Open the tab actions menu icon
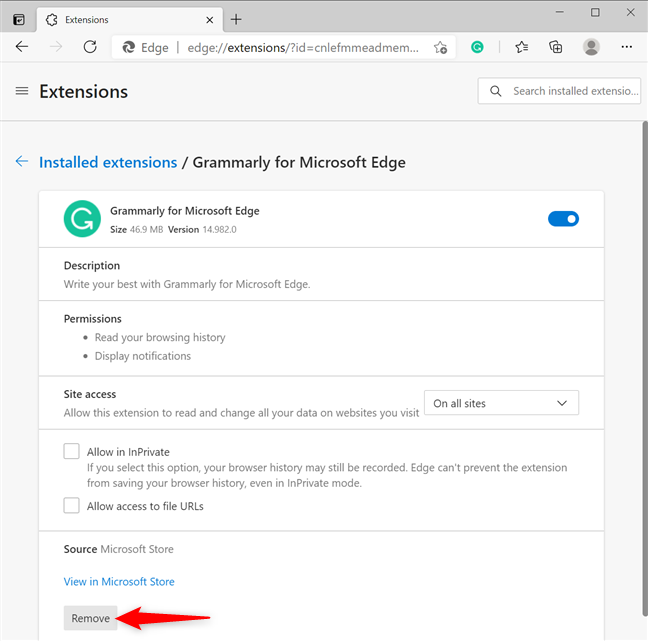This screenshot has height=641, width=648. tap(19, 19)
